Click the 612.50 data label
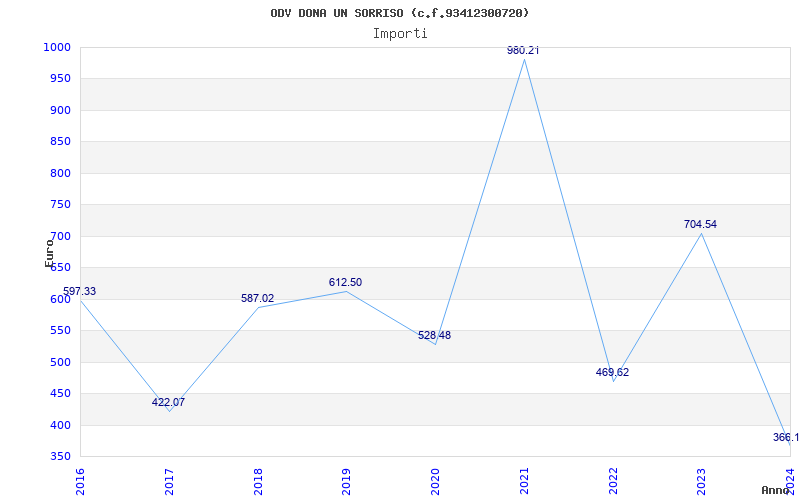Image resolution: width=800 pixels, height=500 pixels. 345,282
